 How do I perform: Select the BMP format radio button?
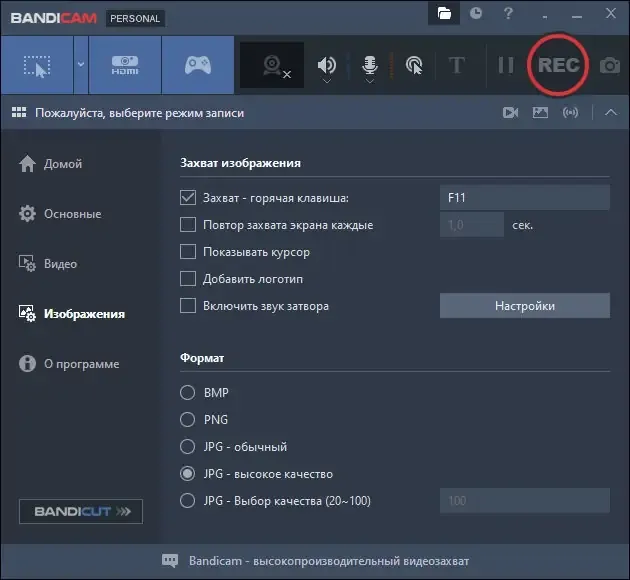point(188,392)
